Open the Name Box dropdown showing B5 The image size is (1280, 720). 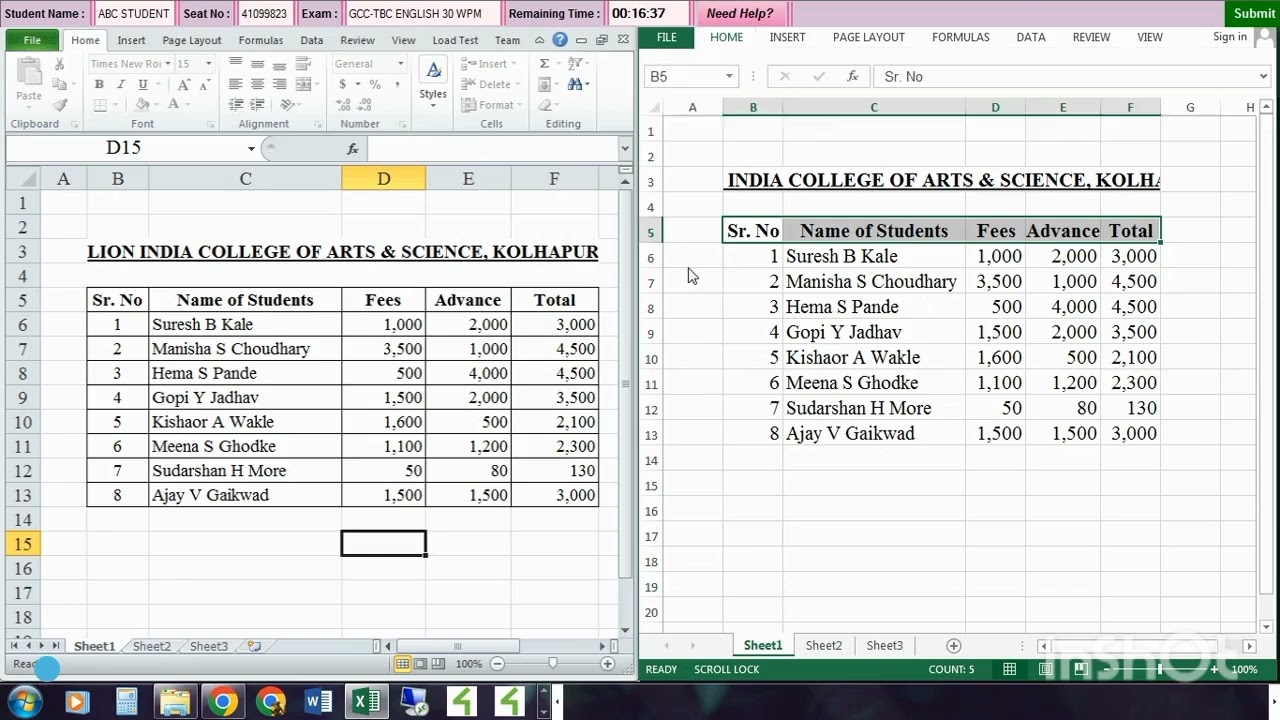point(729,76)
